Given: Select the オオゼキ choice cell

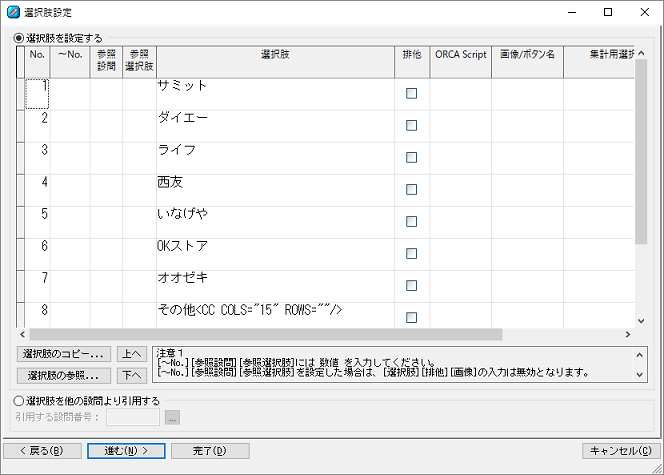Looking at the screenshot, I should point(275,286).
